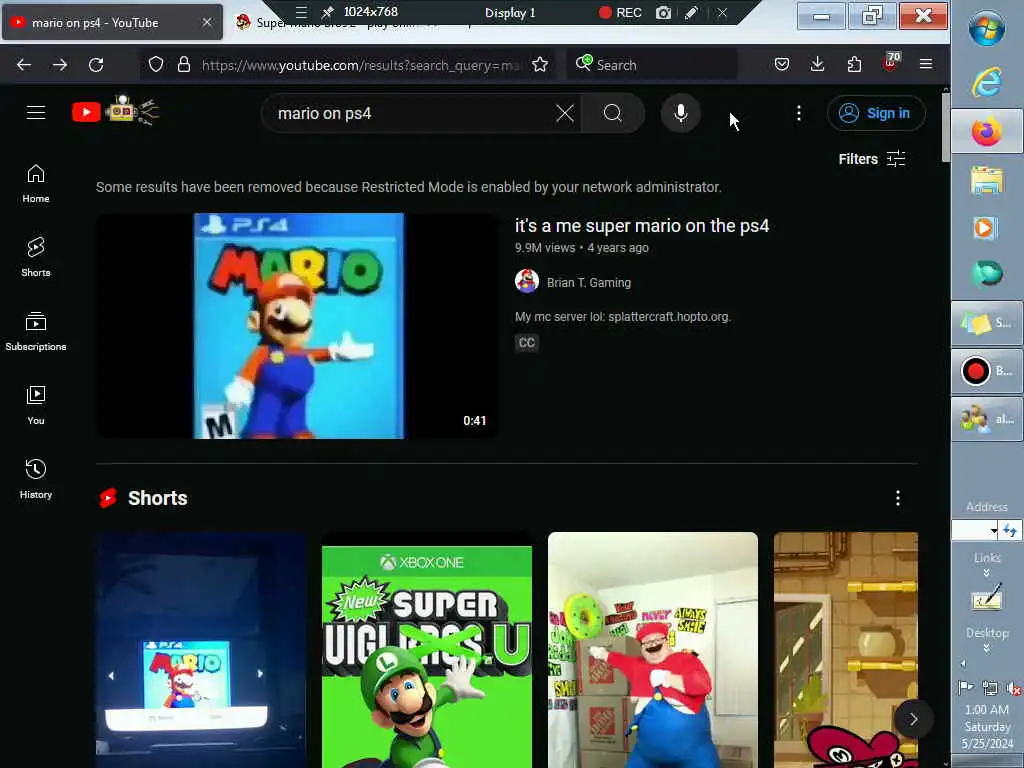Open the Windows Start orb
Screen dimensions: 1024x768
click(x=987, y=29)
